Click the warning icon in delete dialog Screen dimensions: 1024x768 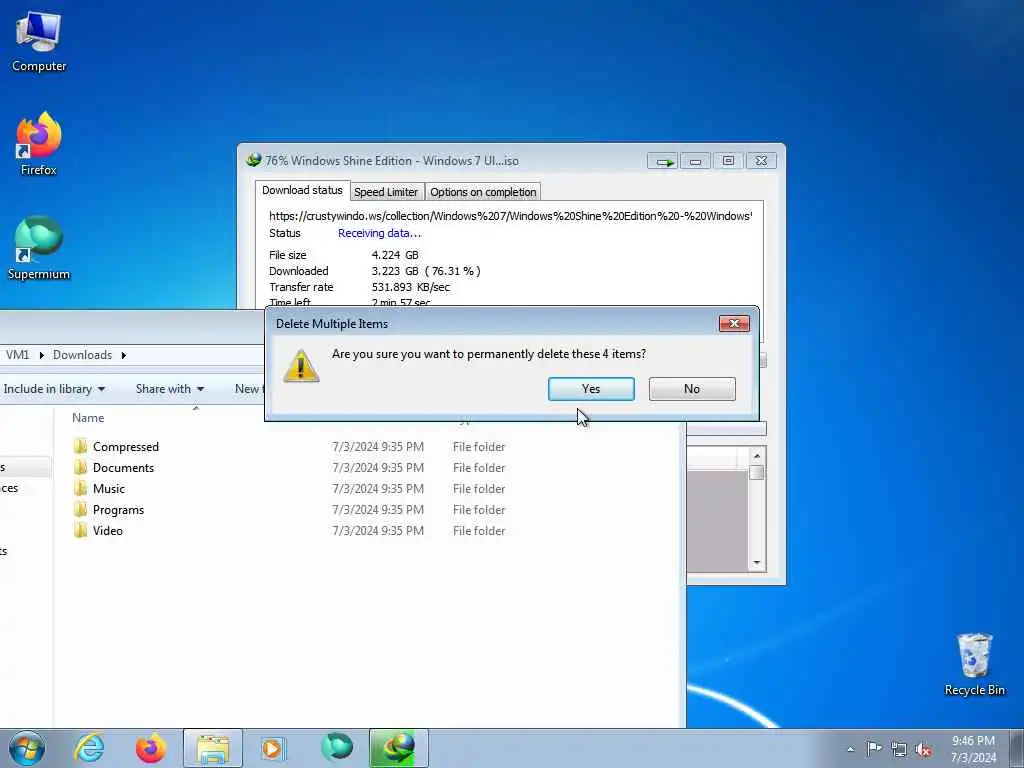(301, 366)
